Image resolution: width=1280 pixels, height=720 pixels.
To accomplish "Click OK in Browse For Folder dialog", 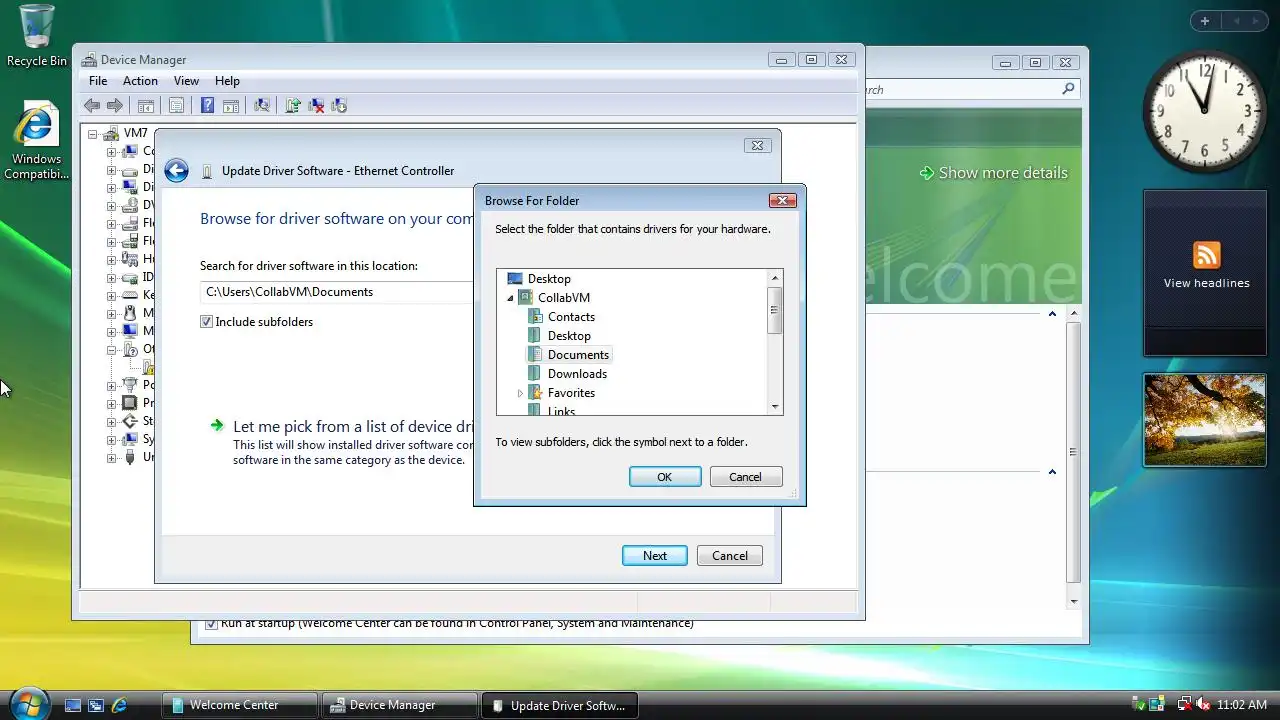I will click(665, 477).
